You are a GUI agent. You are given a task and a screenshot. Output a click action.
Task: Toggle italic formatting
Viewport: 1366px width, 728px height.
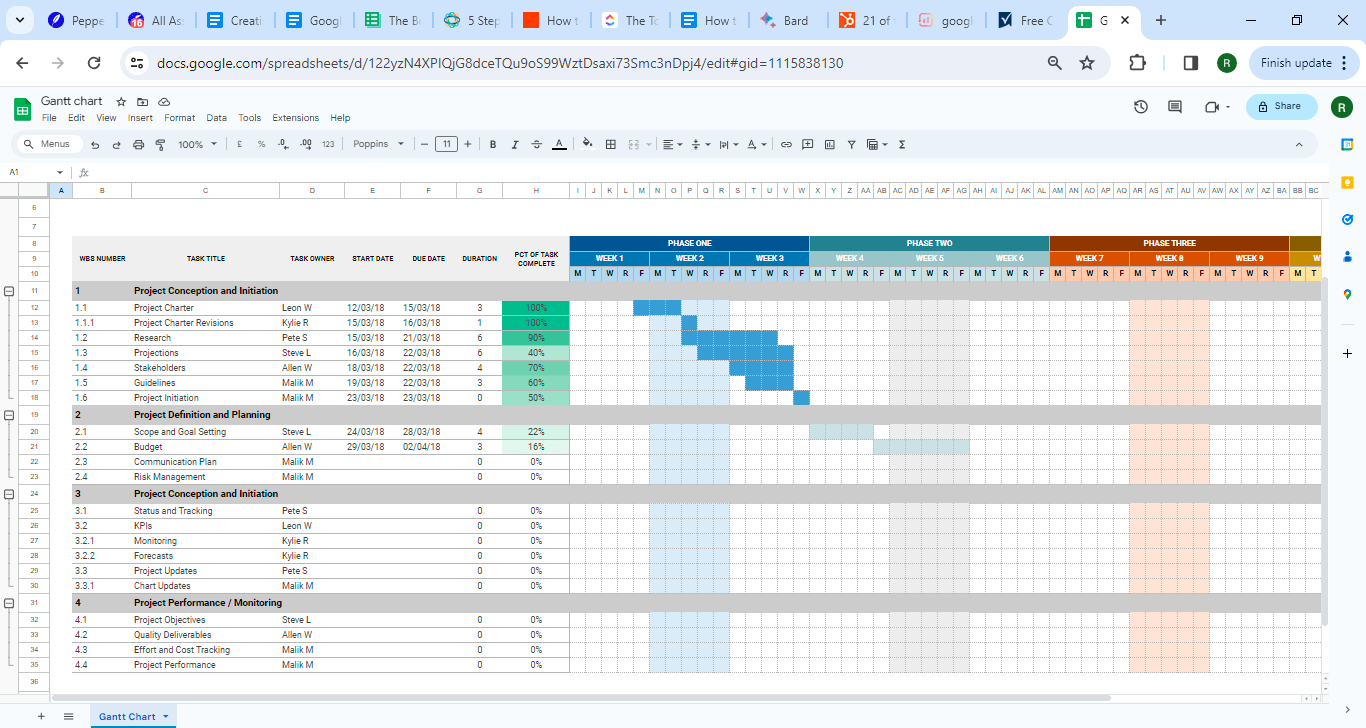515,144
